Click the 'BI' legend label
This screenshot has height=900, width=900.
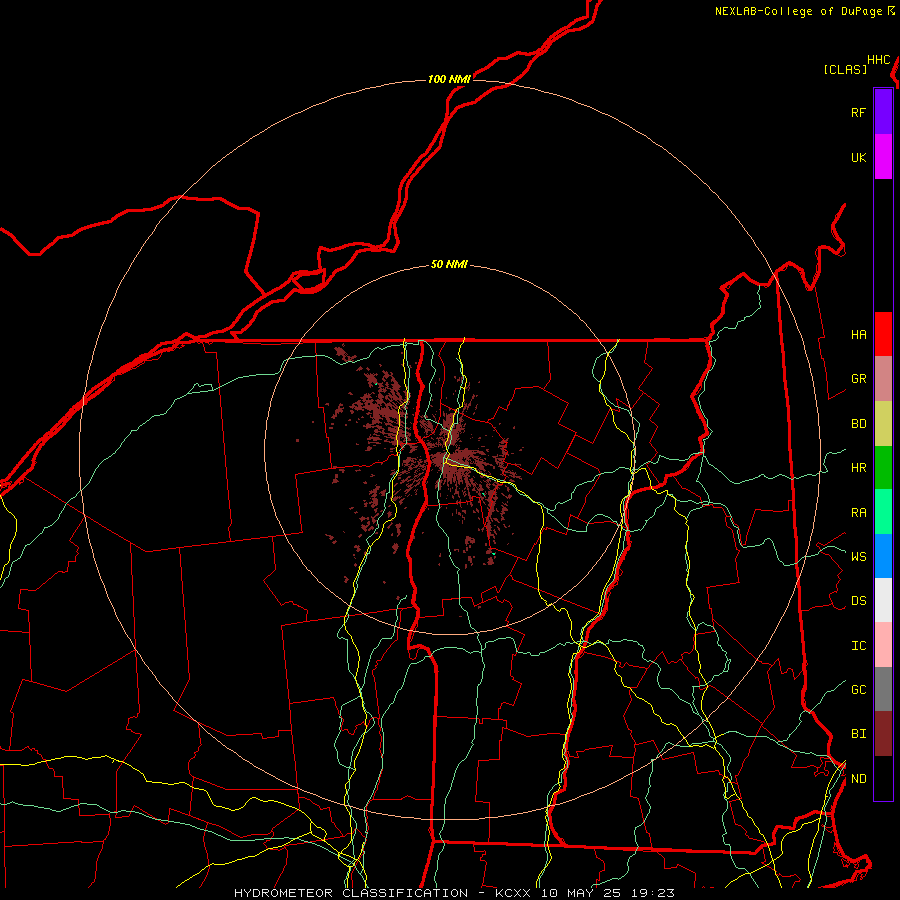tap(858, 734)
